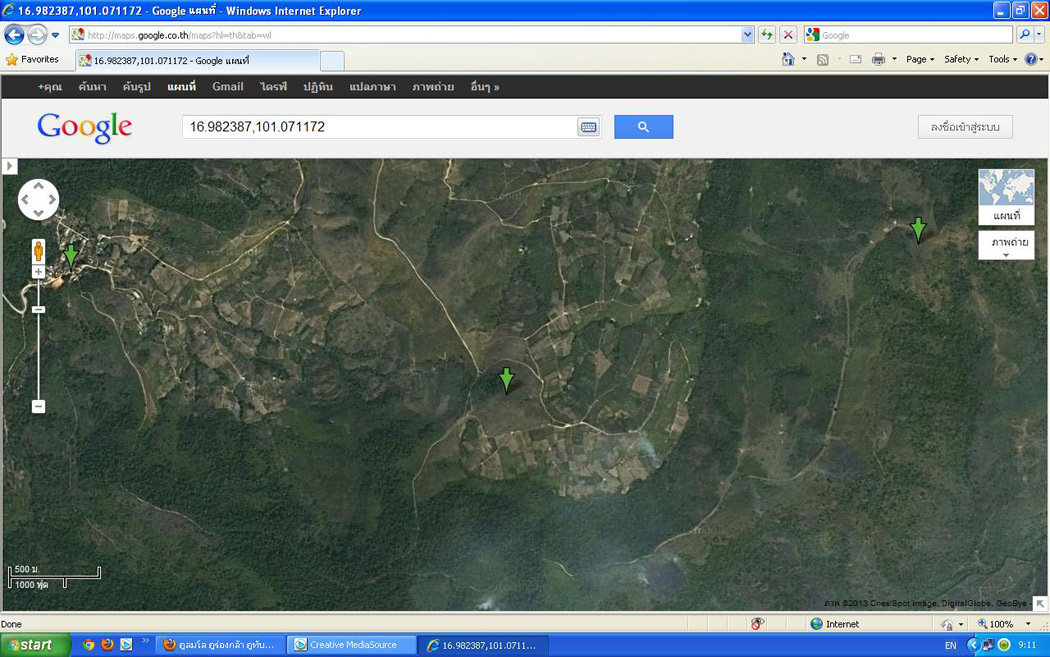
Task: Expand the left side panel arrow
Action: tap(10, 166)
